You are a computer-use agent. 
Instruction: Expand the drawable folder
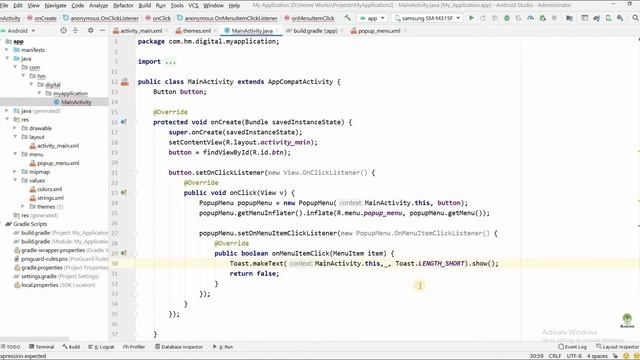click(x=15, y=128)
